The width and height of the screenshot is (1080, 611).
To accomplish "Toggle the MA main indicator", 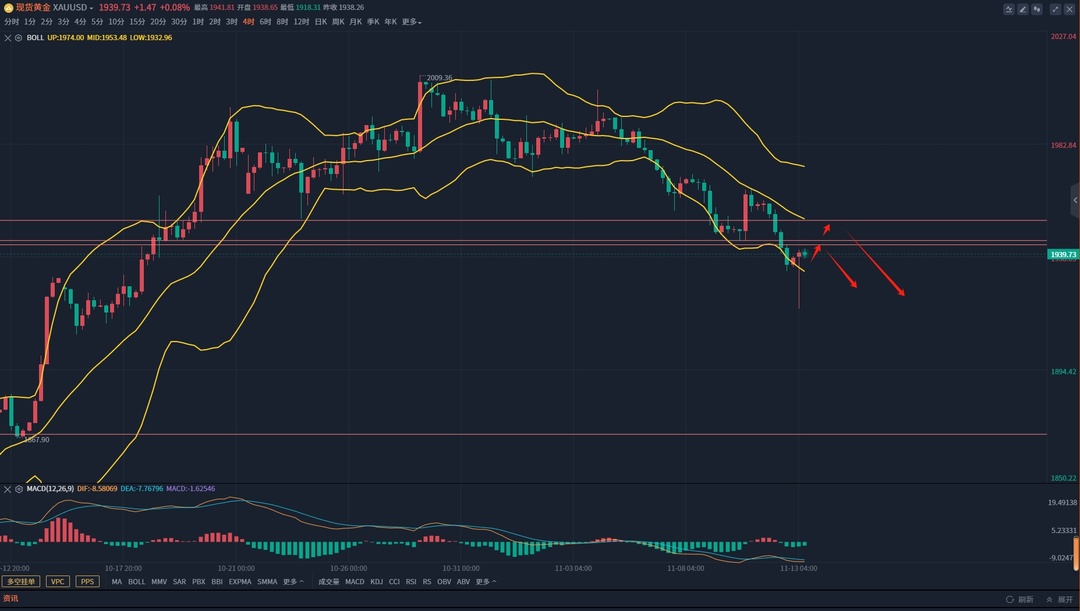I will pyautogui.click(x=117, y=582).
